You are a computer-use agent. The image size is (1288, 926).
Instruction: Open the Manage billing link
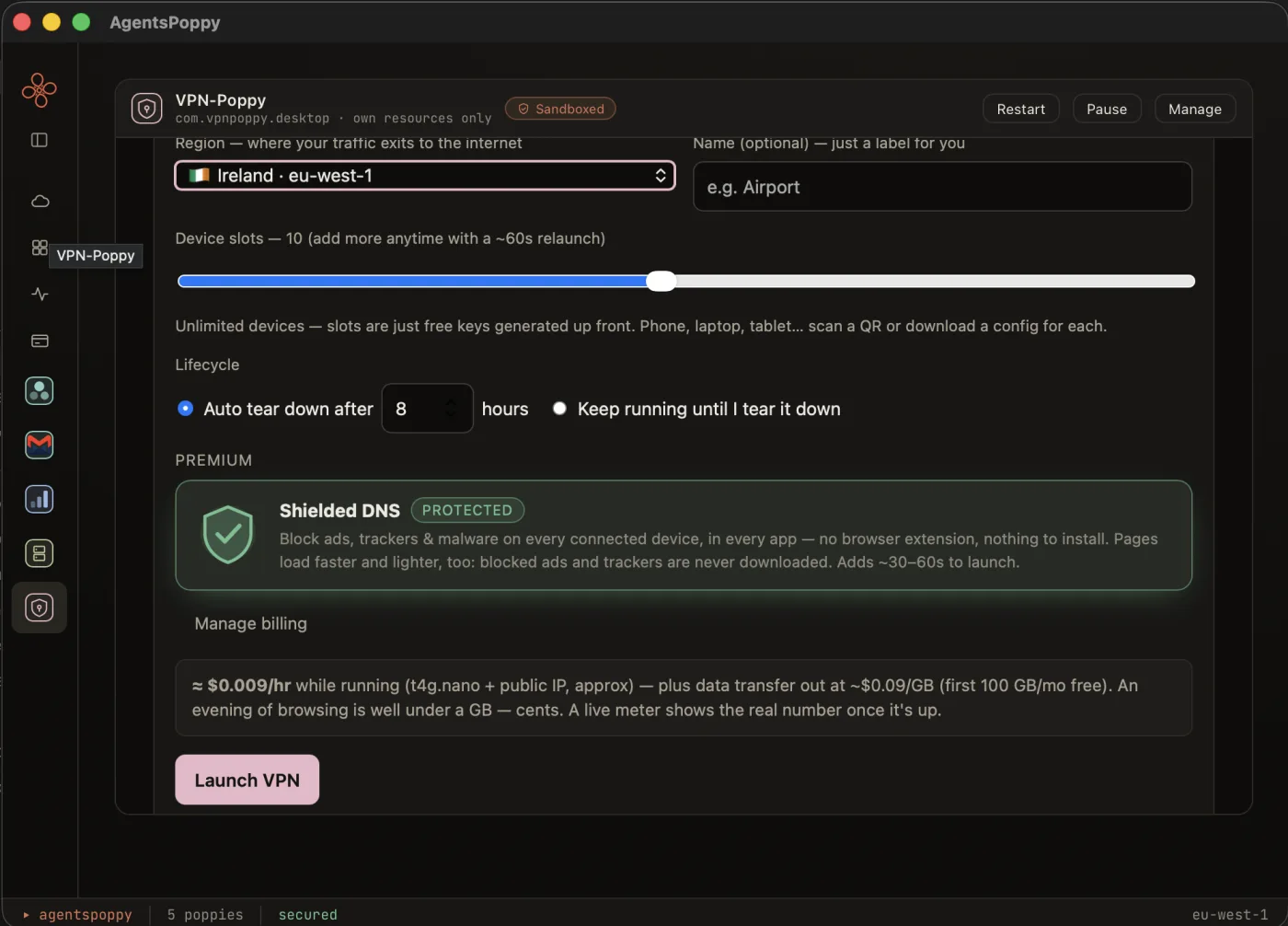(251, 623)
